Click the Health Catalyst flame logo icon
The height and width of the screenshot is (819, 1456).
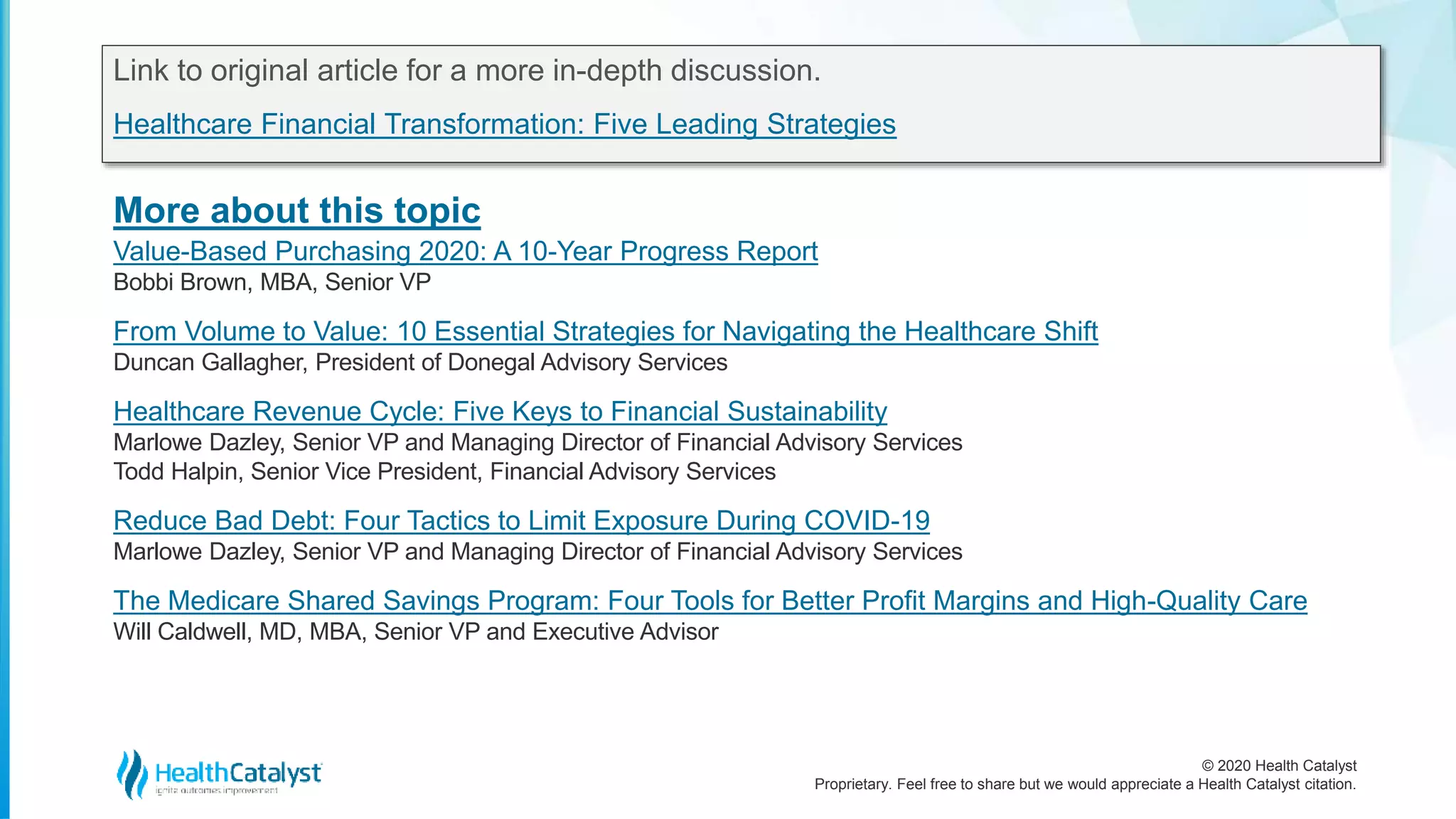(132, 773)
